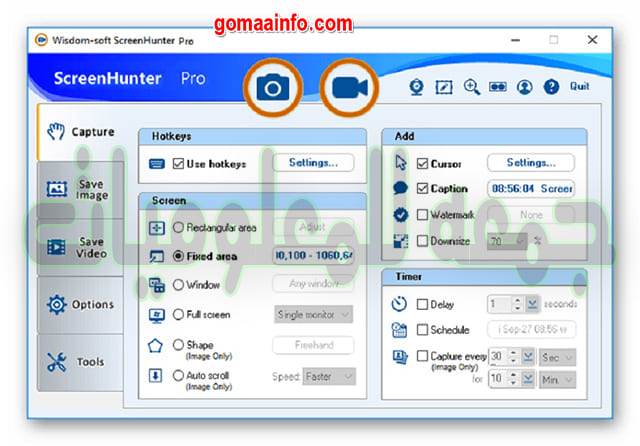
Task: Open the help question mark icon
Action: 551,87
